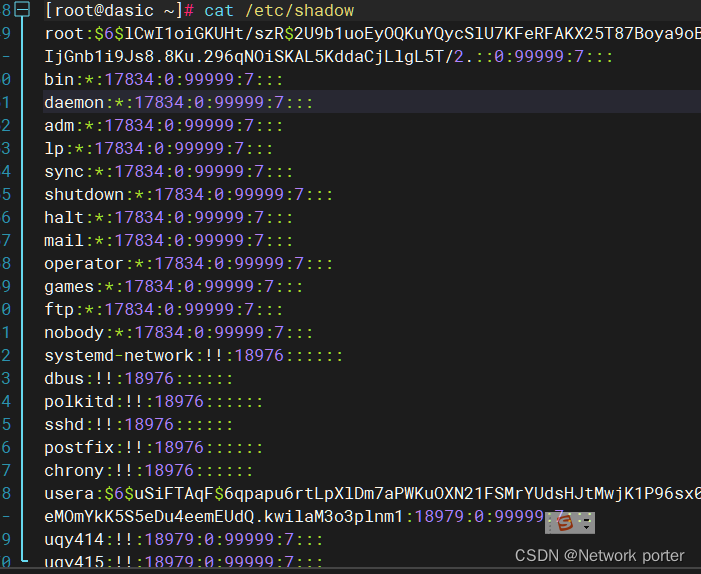This screenshot has width=701, height=574.
Task: Click the 'postfix' user entry
Action: 153,447
